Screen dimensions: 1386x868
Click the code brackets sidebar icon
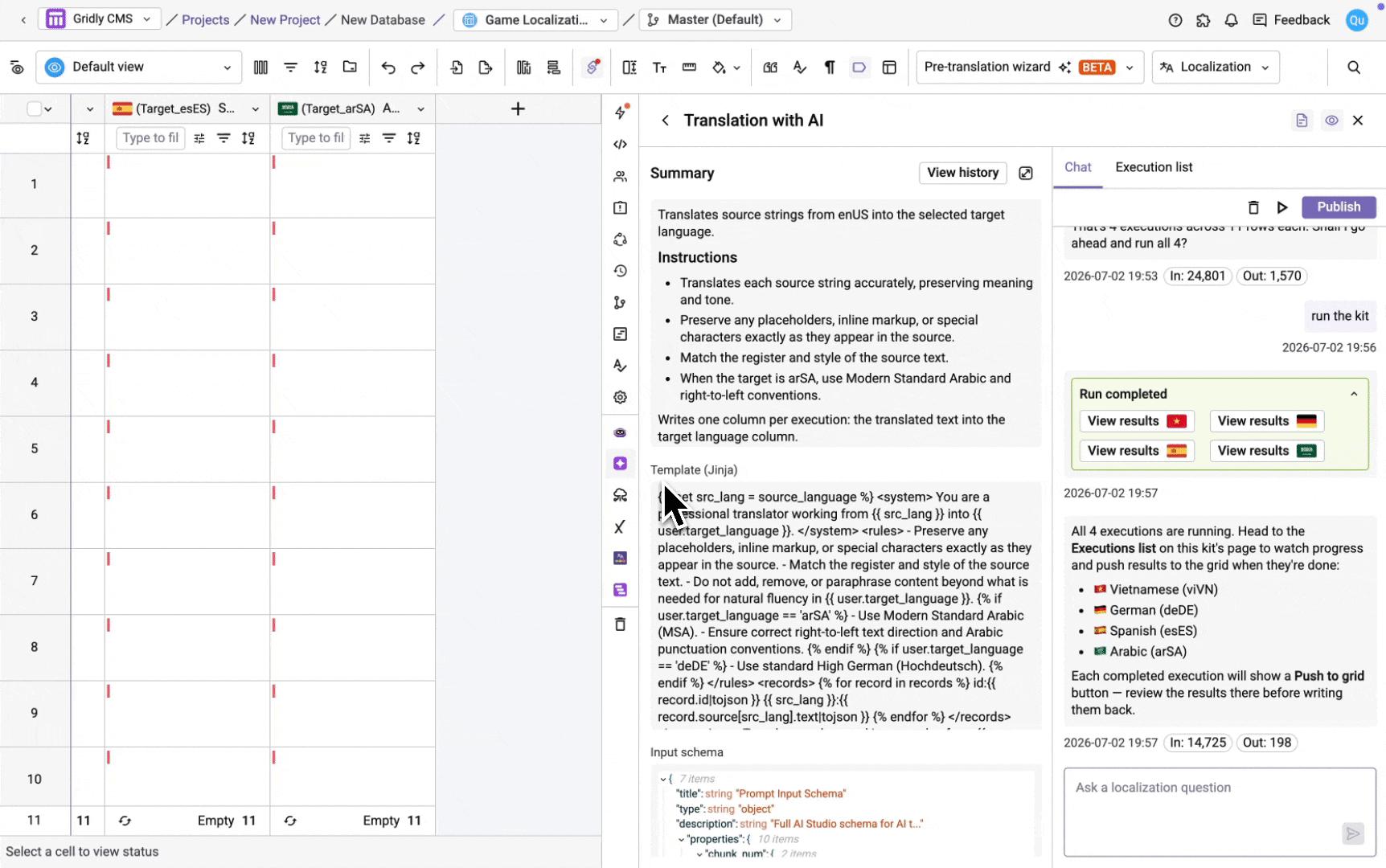pyautogui.click(x=620, y=145)
